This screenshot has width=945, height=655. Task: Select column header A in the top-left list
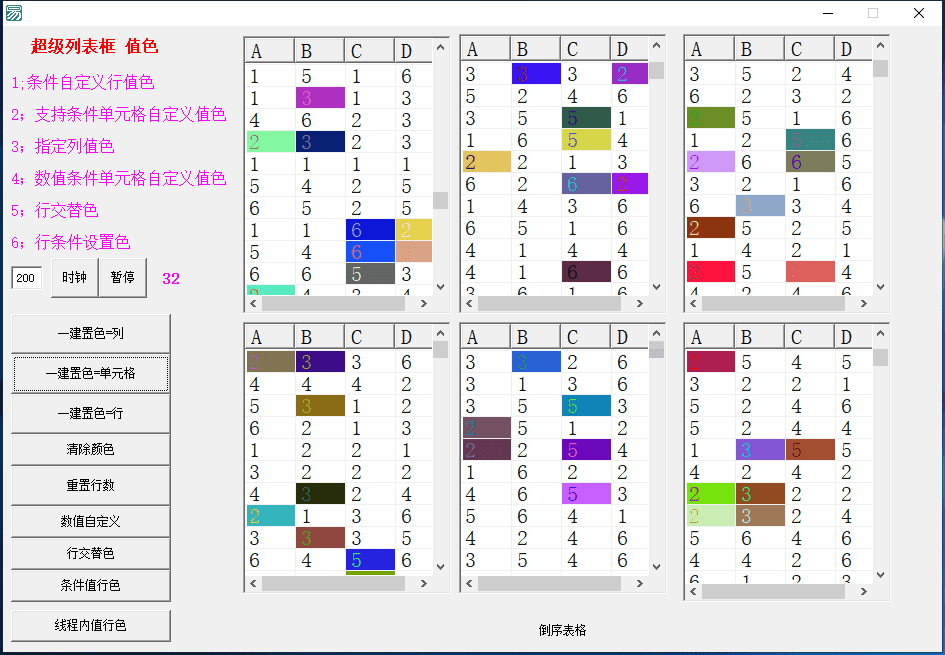click(267, 48)
